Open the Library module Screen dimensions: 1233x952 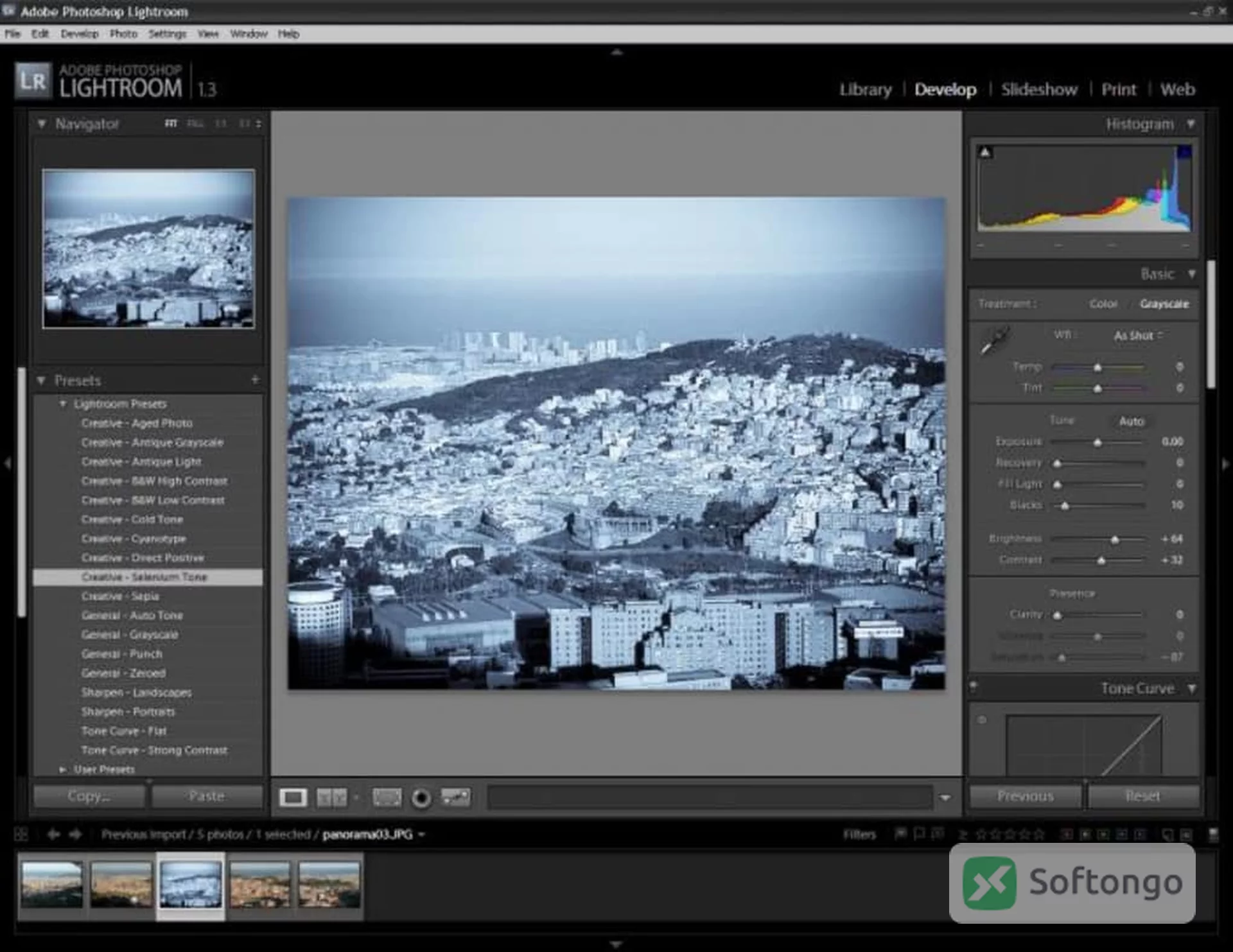click(866, 89)
